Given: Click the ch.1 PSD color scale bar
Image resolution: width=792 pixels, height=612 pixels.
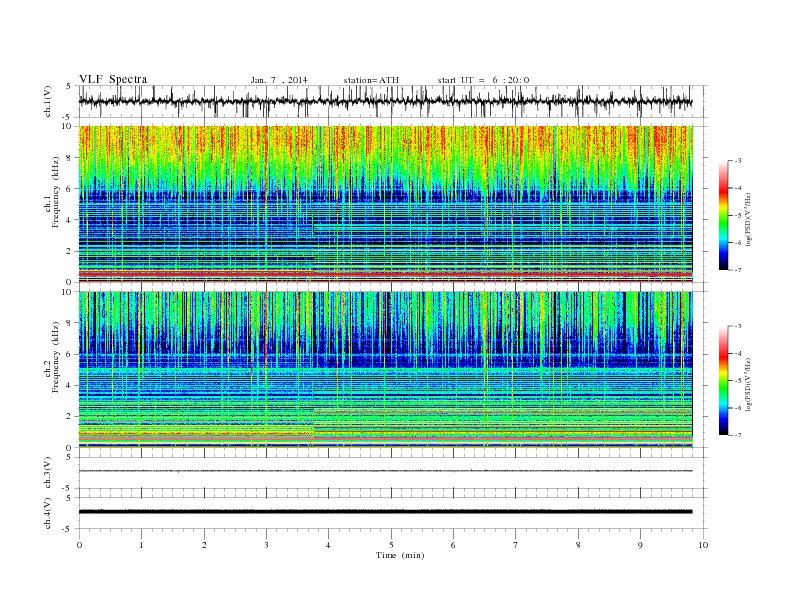Looking at the screenshot, I should pos(724,215).
